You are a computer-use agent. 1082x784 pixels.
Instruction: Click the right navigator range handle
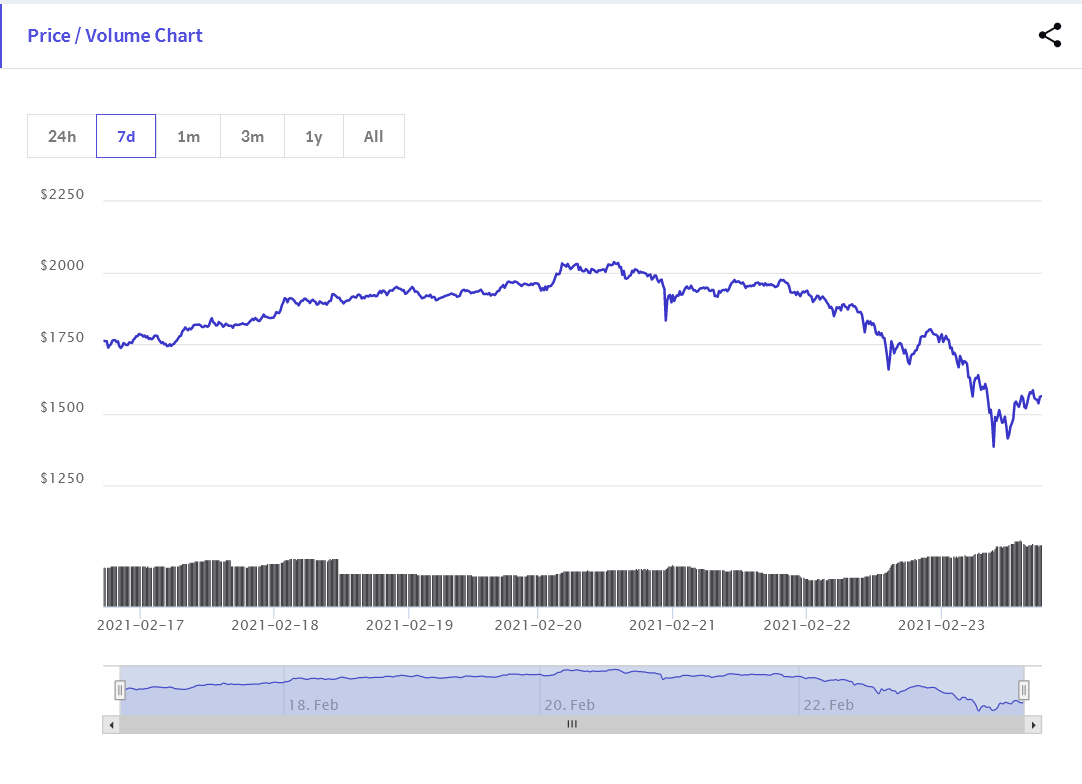click(1024, 689)
